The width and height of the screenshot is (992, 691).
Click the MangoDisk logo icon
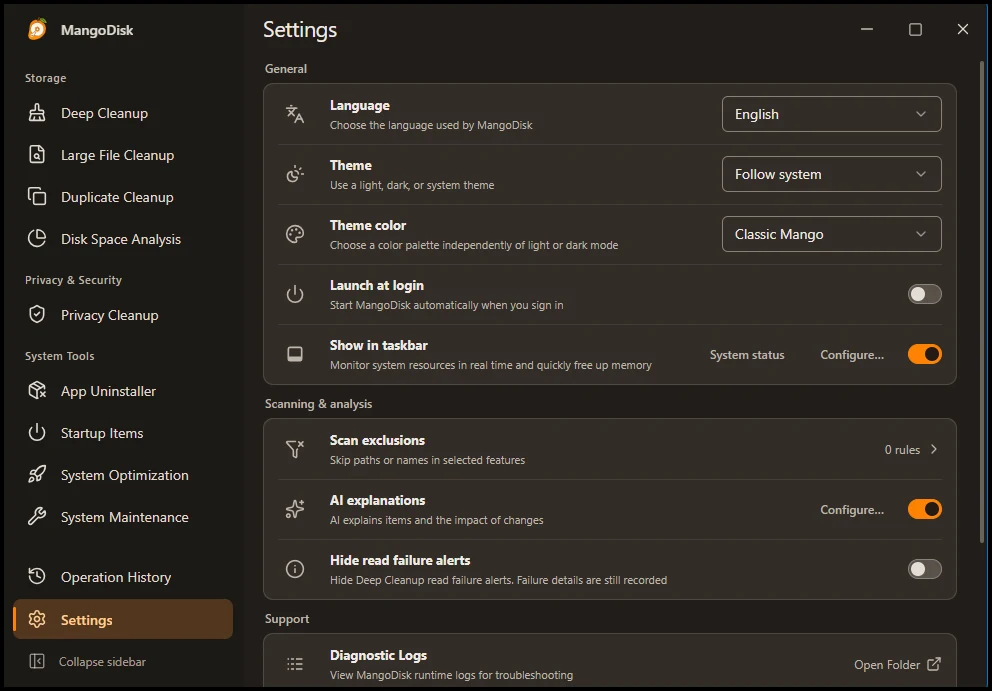[x=37, y=29]
